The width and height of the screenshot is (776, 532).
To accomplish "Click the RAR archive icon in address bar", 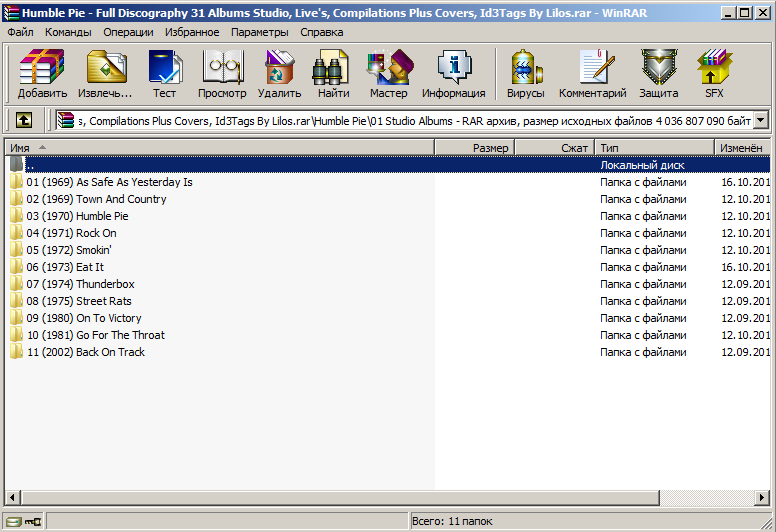I will (66, 120).
